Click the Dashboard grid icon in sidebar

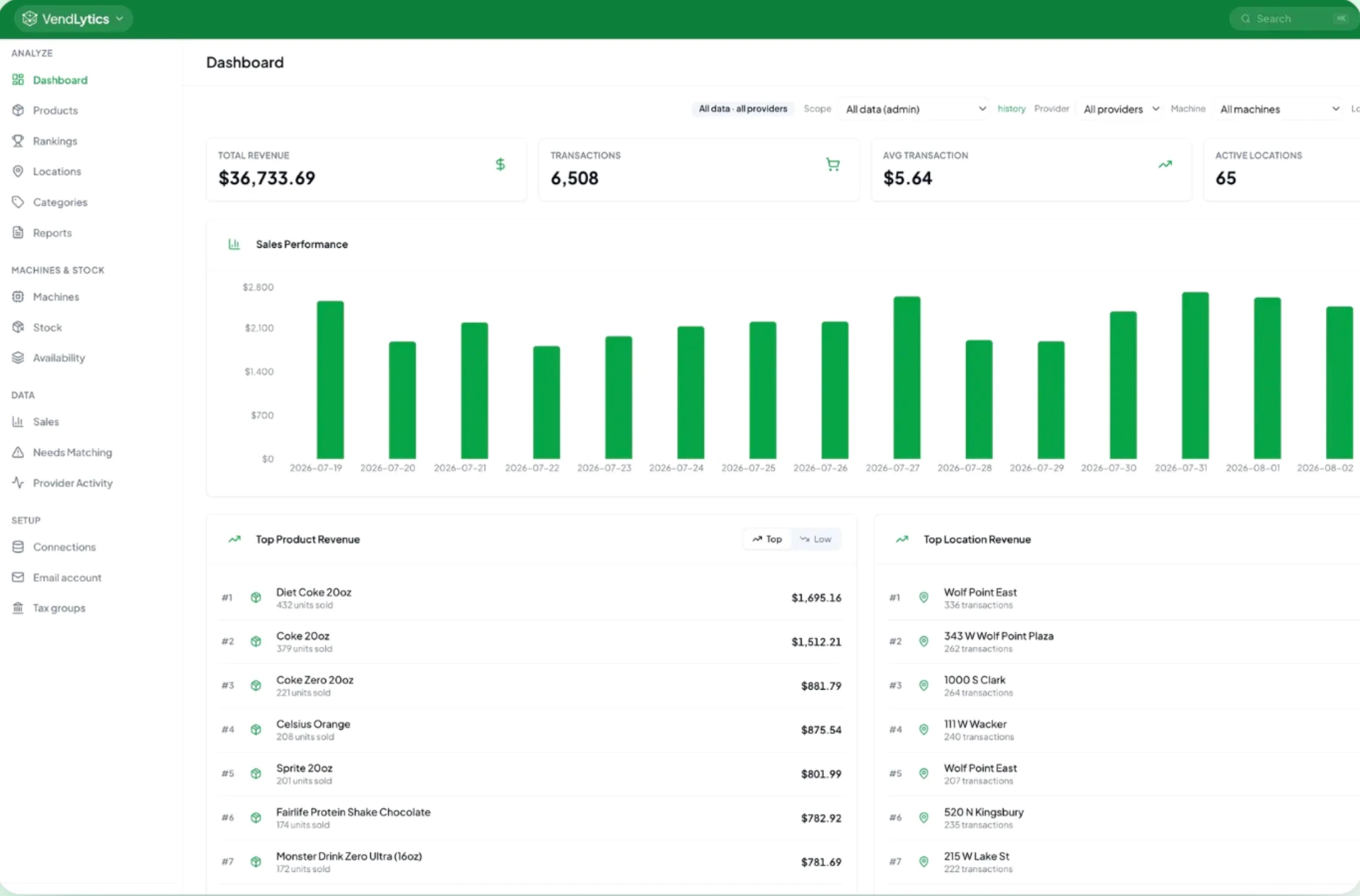18,80
